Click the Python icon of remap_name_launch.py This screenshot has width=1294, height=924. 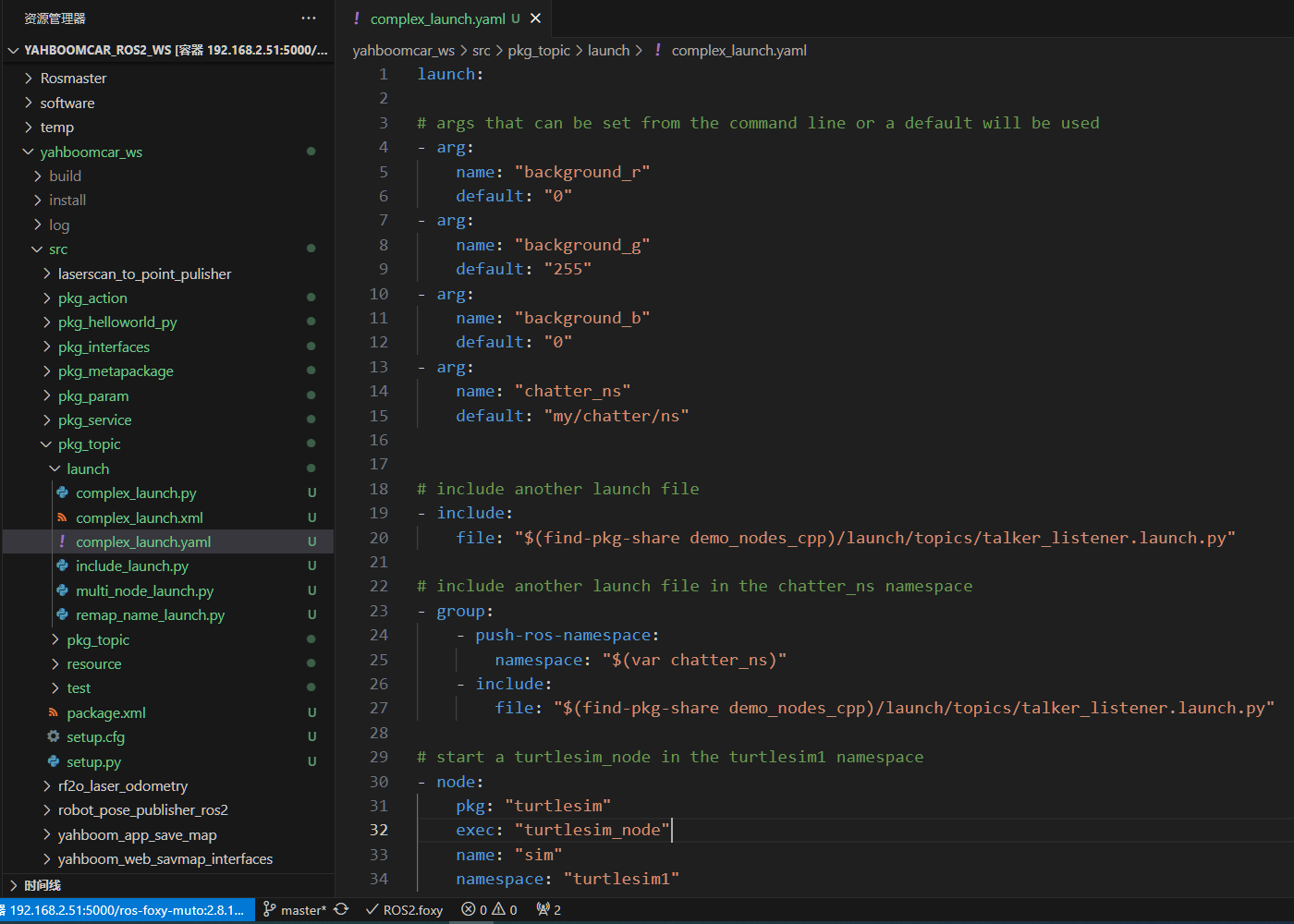[x=62, y=614]
